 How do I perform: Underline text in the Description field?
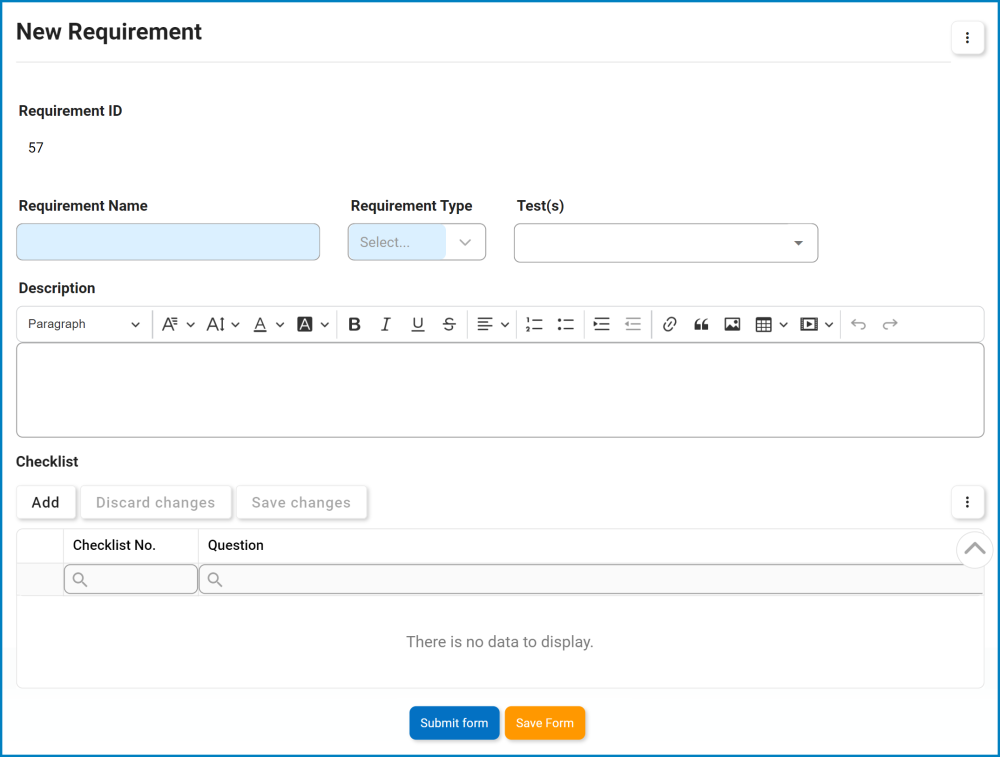pos(418,323)
